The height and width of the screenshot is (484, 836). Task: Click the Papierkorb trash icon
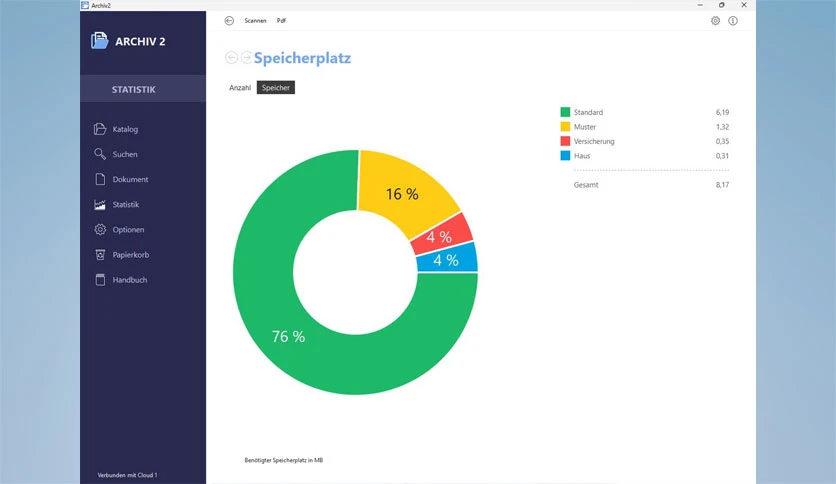(x=100, y=255)
